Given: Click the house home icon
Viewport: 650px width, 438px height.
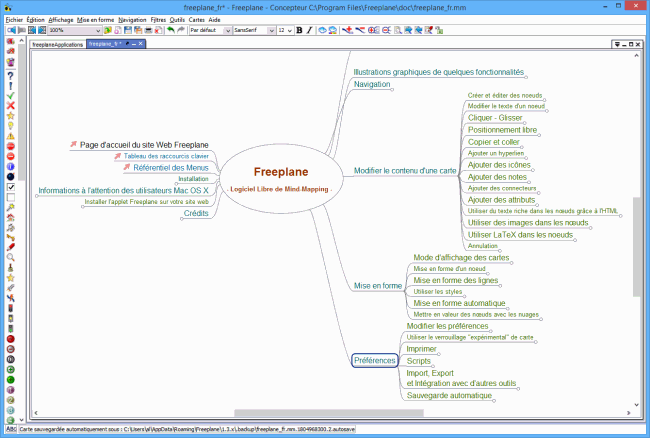Looking at the screenshot, I should (x=11, y=217).
